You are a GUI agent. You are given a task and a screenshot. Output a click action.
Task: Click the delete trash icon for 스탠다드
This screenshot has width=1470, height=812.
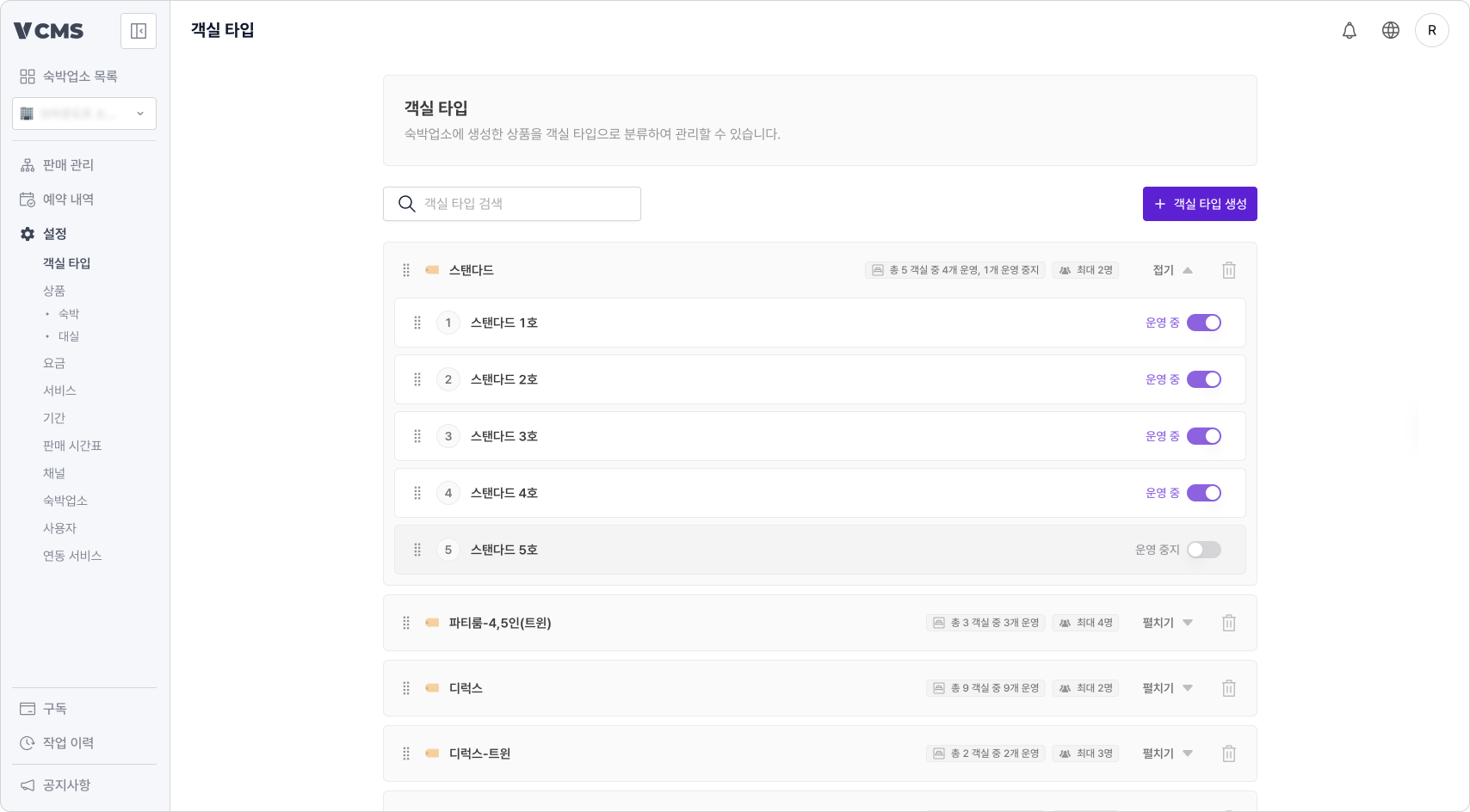(1229, 269)
